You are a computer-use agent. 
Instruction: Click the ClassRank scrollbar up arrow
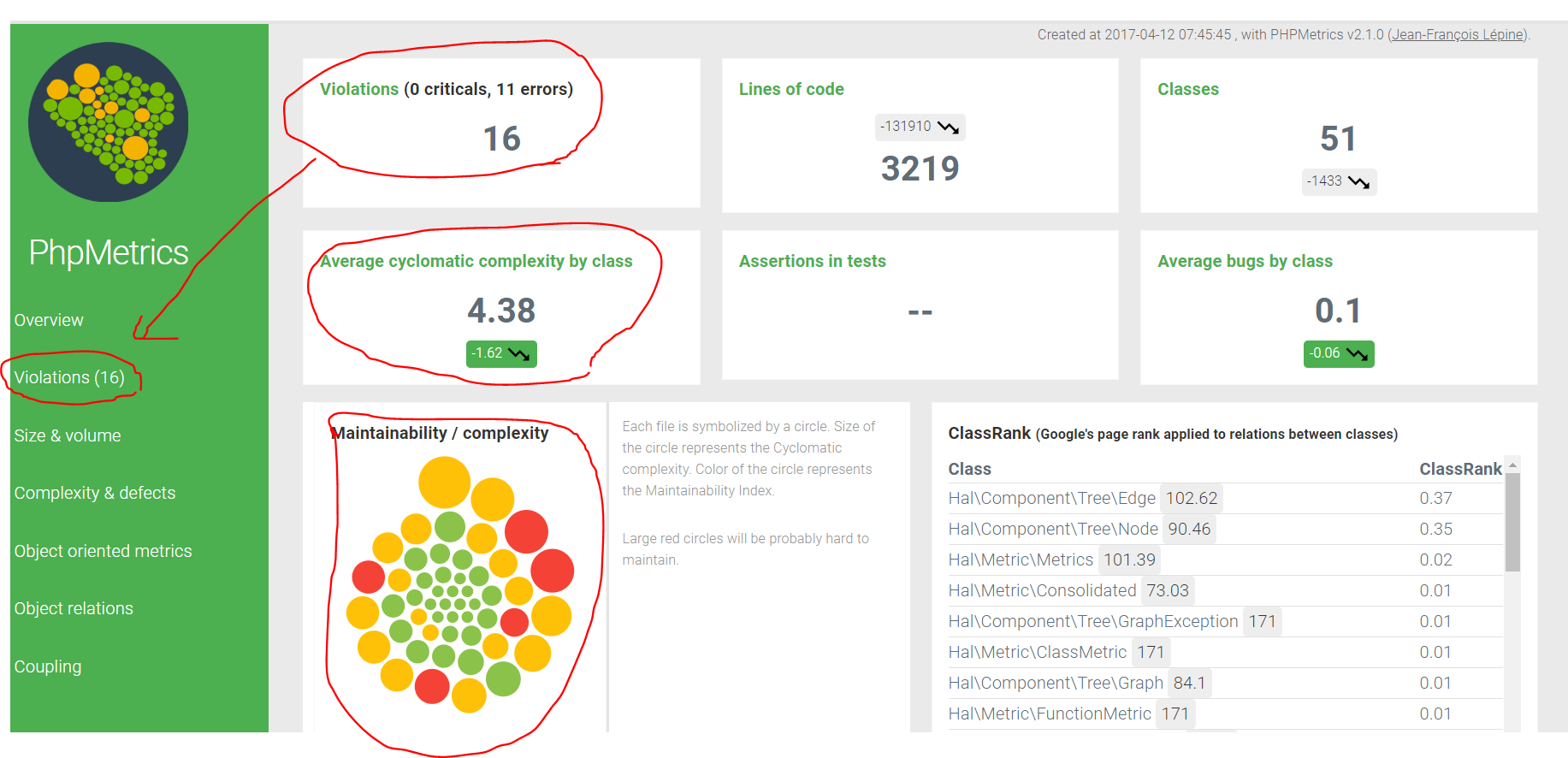pyautogui.click(x=1512, y=465)
